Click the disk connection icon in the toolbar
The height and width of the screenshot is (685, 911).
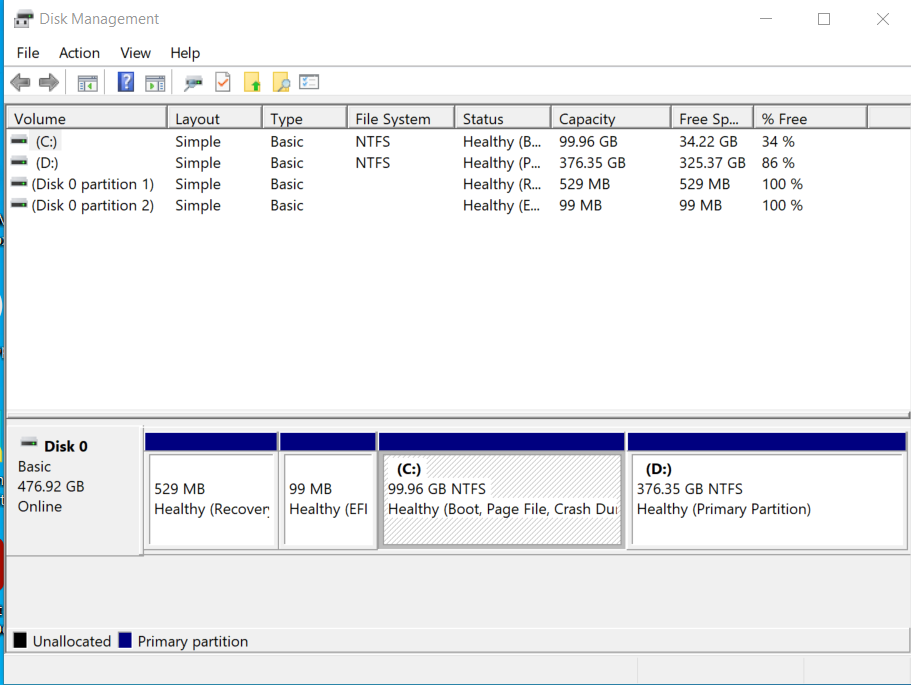194,83
